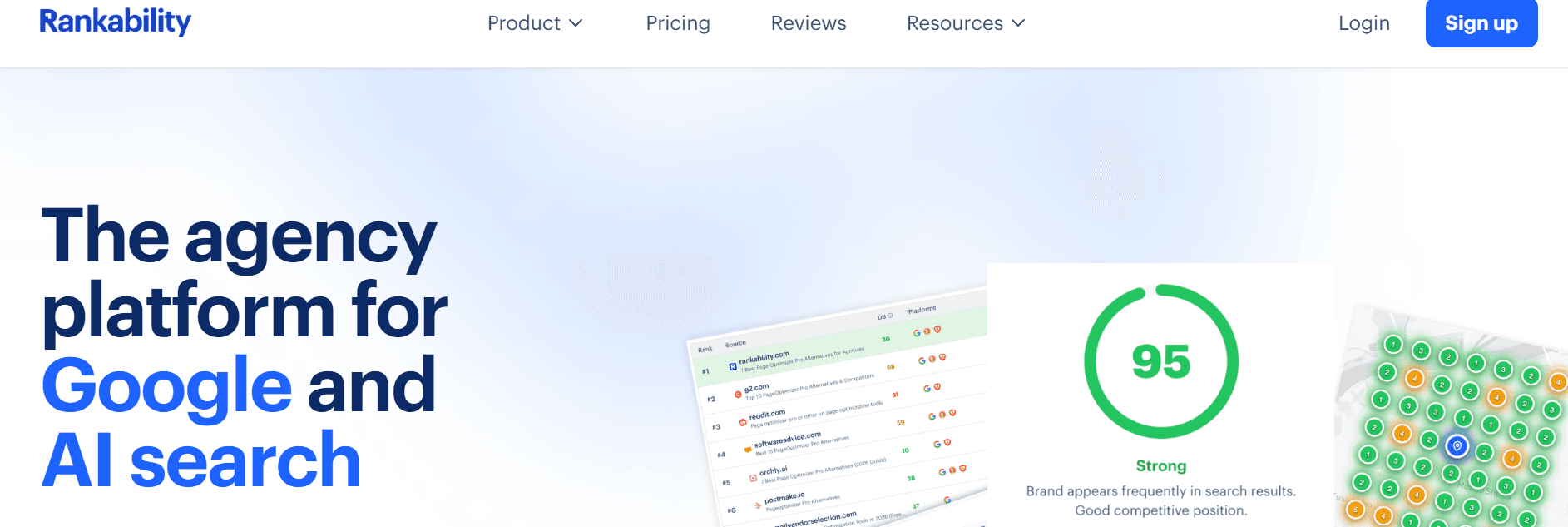Click the Sign up button
The image size is (1568, 527).
click(1481, 23)
